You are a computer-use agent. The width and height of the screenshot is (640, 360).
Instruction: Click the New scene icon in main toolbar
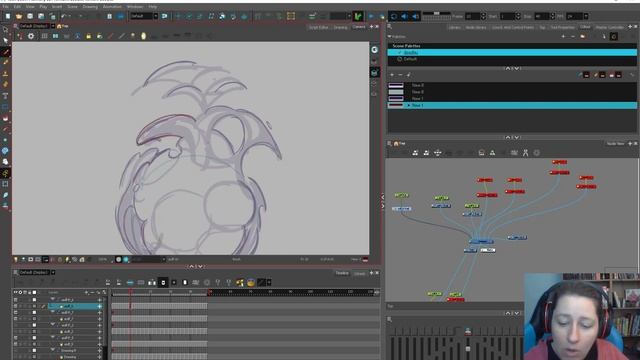point(8,16)
